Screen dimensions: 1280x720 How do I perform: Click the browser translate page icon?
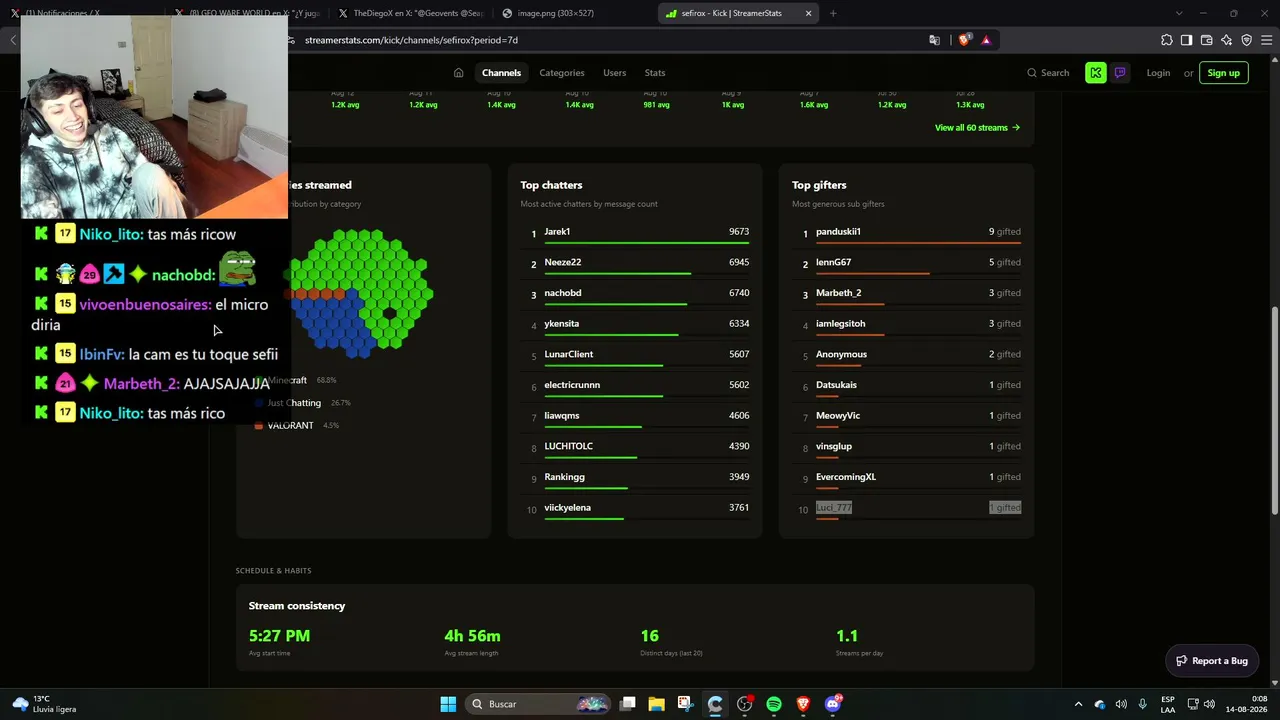click(934, 40)
